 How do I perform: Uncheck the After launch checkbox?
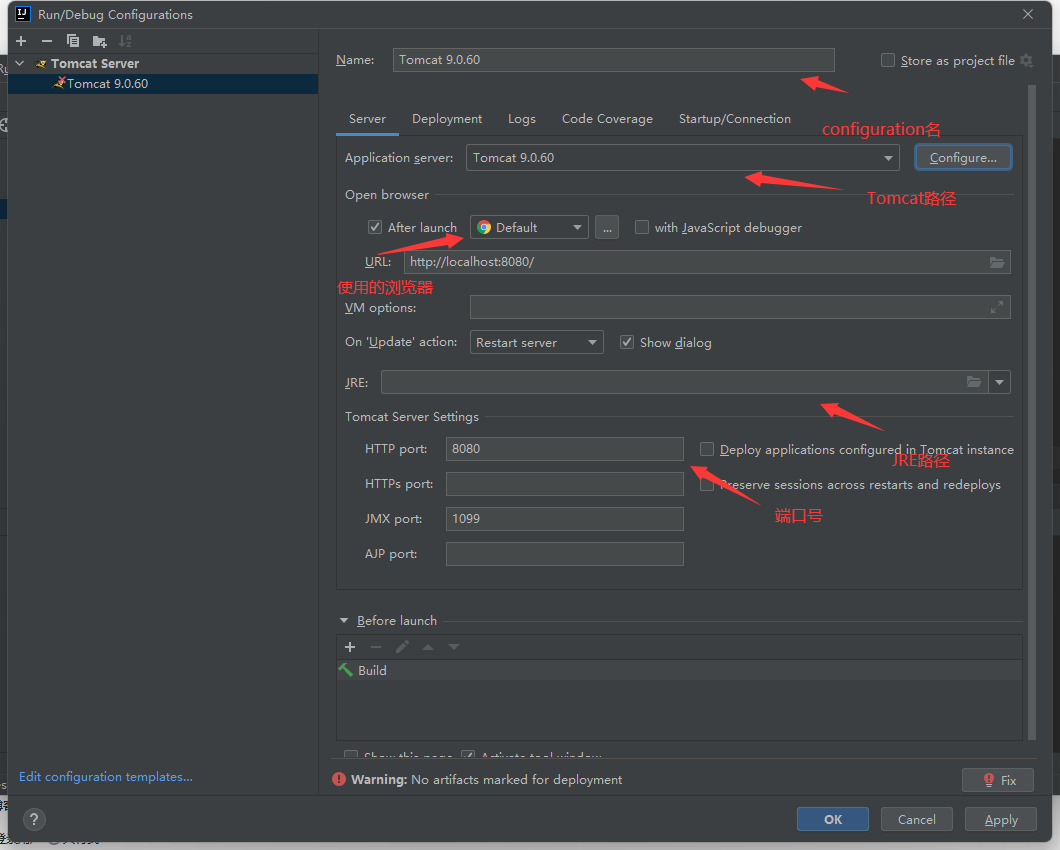[x=375, y=228]
